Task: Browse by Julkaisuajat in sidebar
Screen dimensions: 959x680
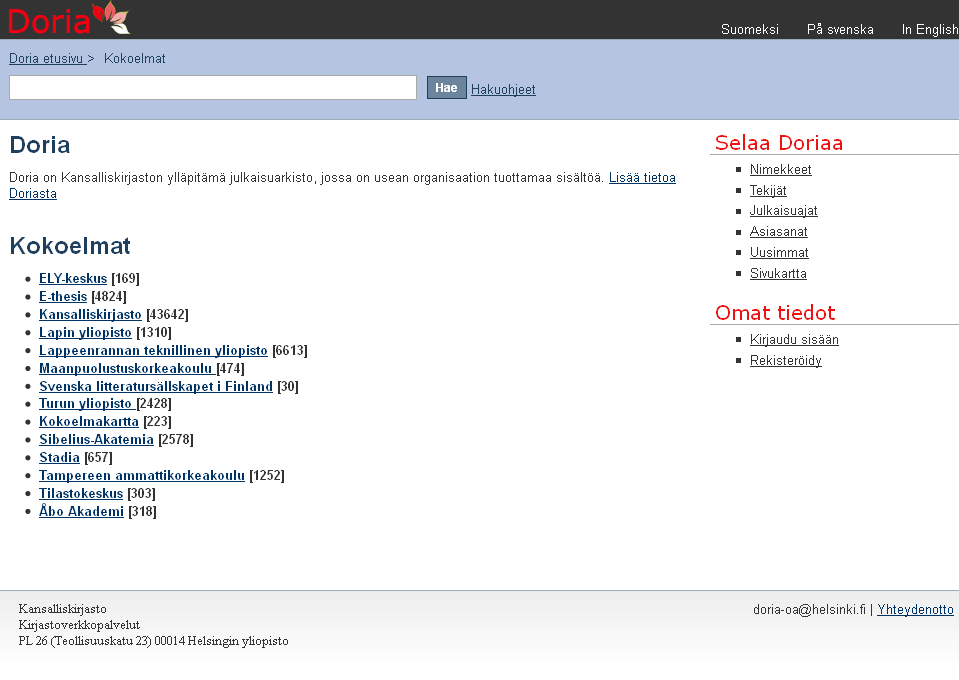Action: 783,210
